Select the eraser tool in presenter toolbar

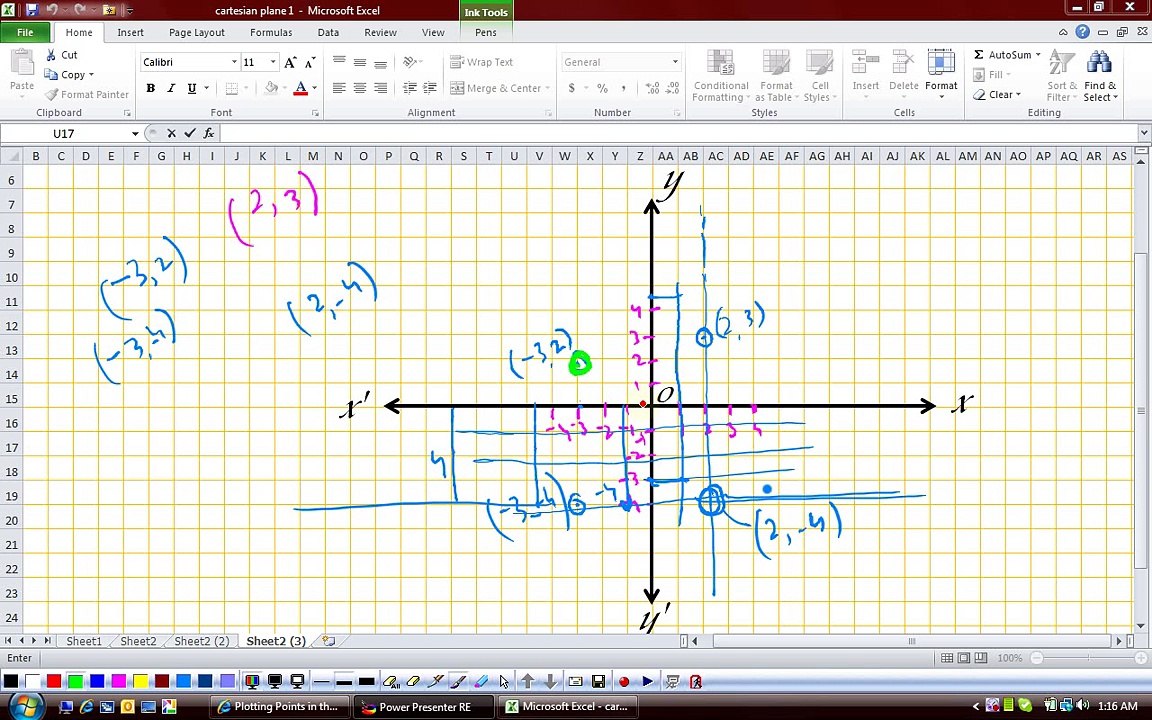413,682
